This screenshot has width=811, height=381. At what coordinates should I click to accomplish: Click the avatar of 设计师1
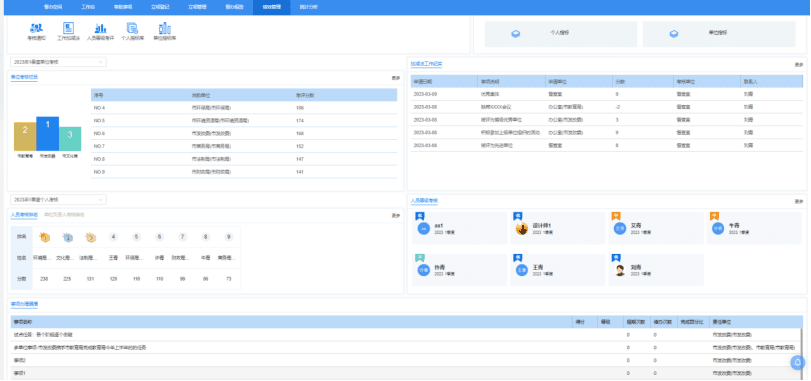click(x=522, y=228)
